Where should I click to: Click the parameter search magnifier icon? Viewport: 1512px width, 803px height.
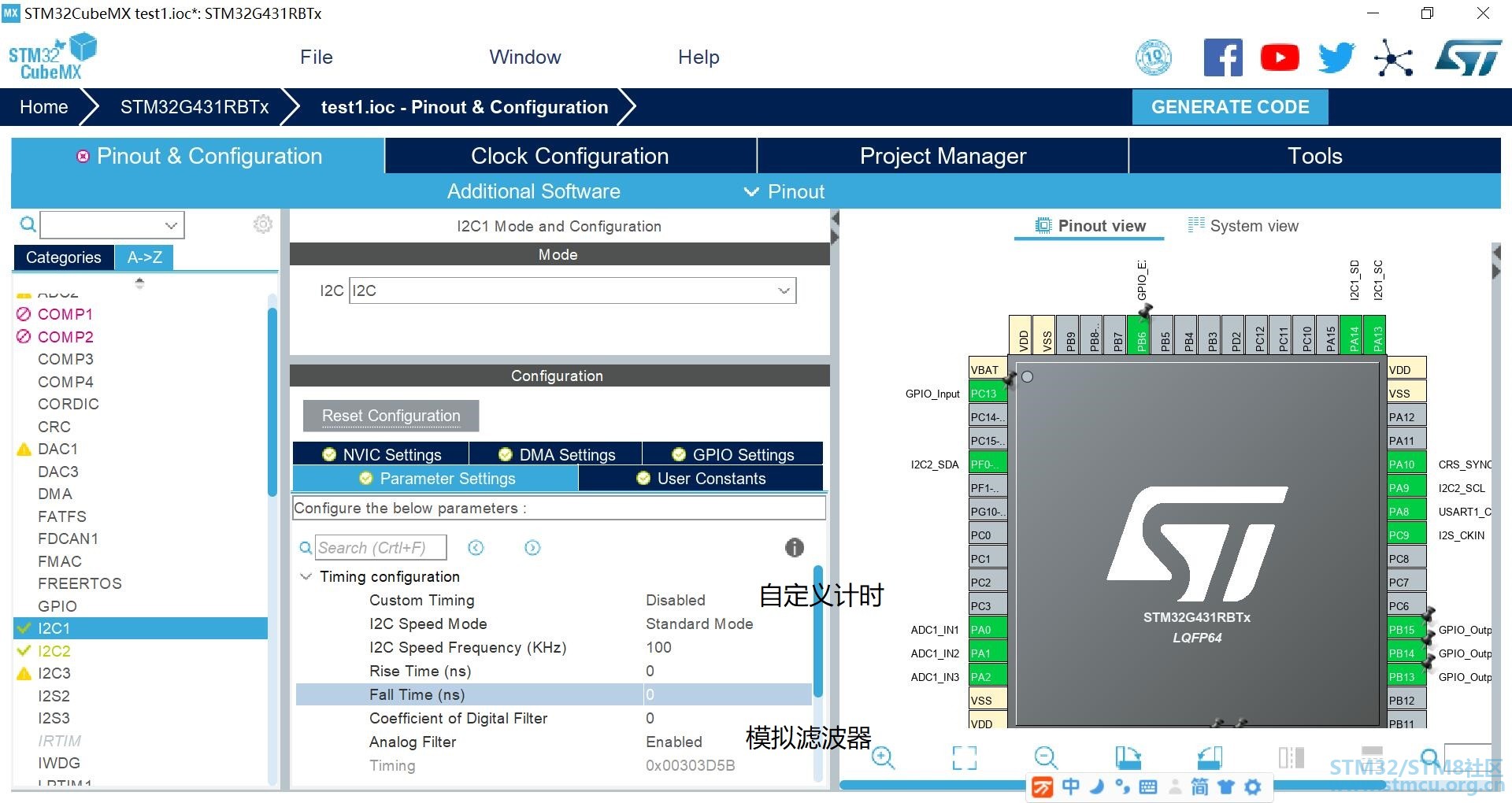tap(306, 548)
